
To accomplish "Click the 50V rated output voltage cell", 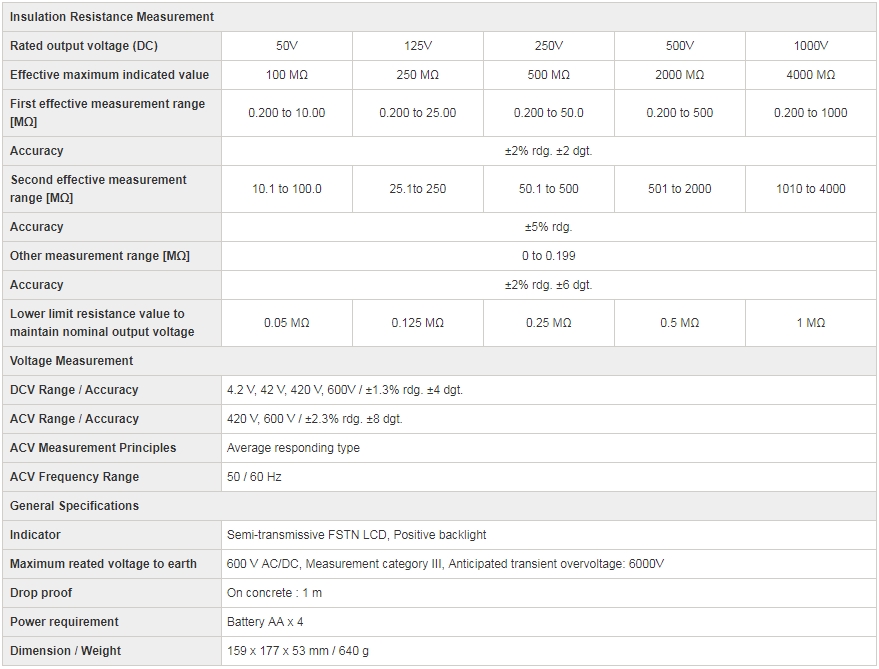I will [286, 46].
